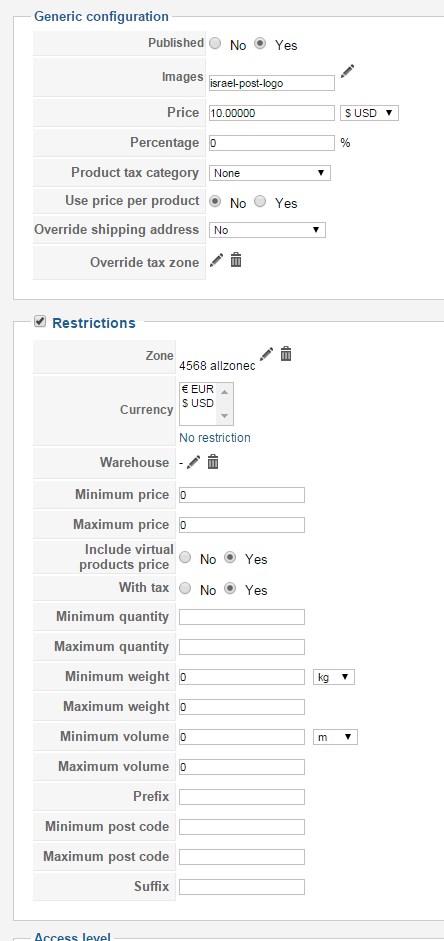Viewport: 444px width, 941px height.
Task: Delete the Warehouse using trash icon
Action: tap(213, 462)
